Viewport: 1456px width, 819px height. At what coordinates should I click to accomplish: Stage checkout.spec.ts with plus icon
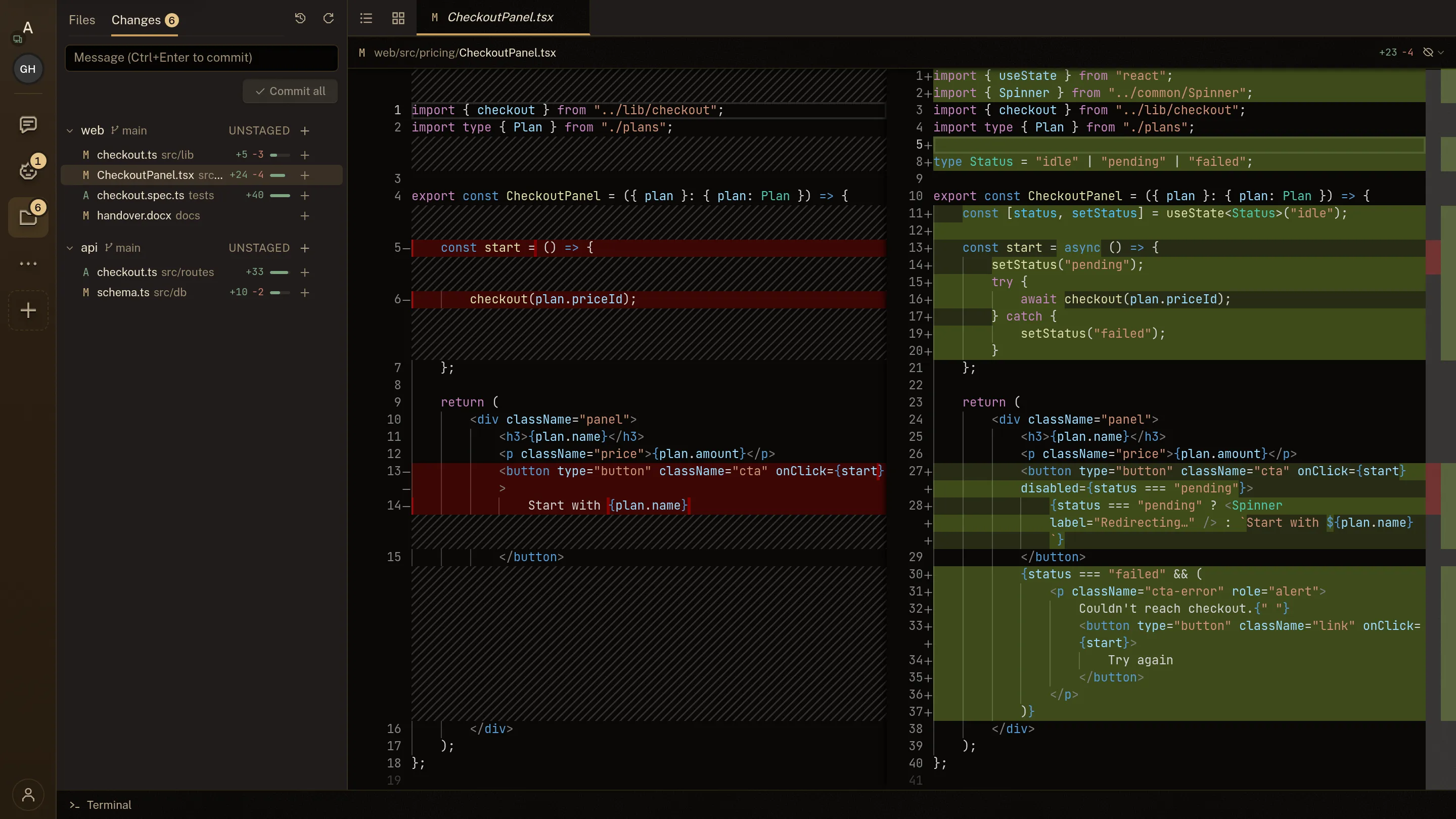click(x=305, y=196)
